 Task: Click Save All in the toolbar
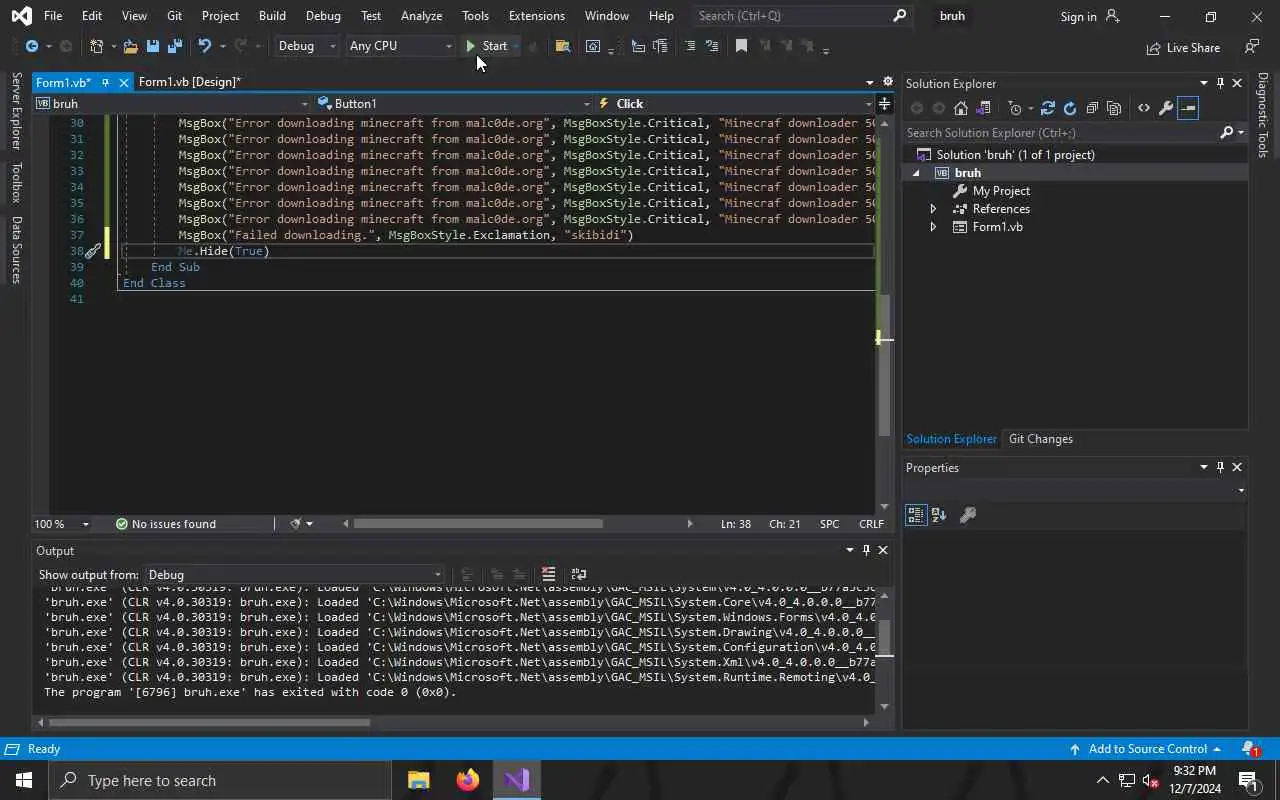coord(174,46)
